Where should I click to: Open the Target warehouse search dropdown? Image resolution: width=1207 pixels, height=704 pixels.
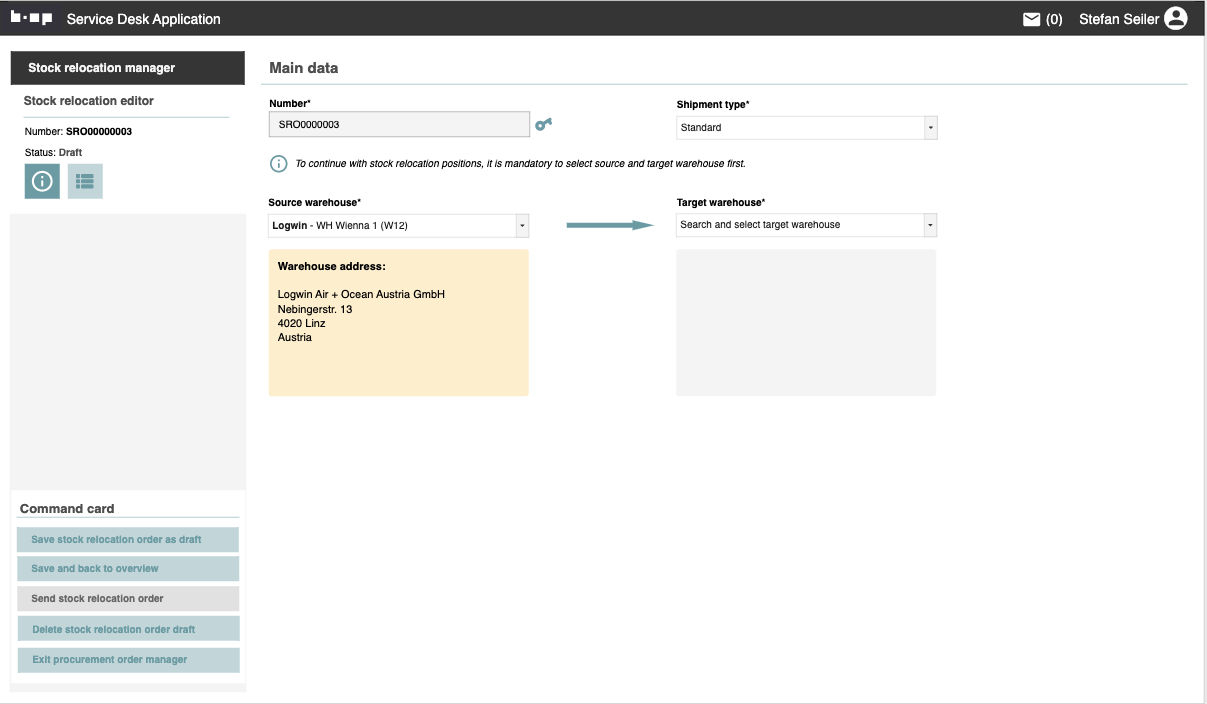(931, 225)
